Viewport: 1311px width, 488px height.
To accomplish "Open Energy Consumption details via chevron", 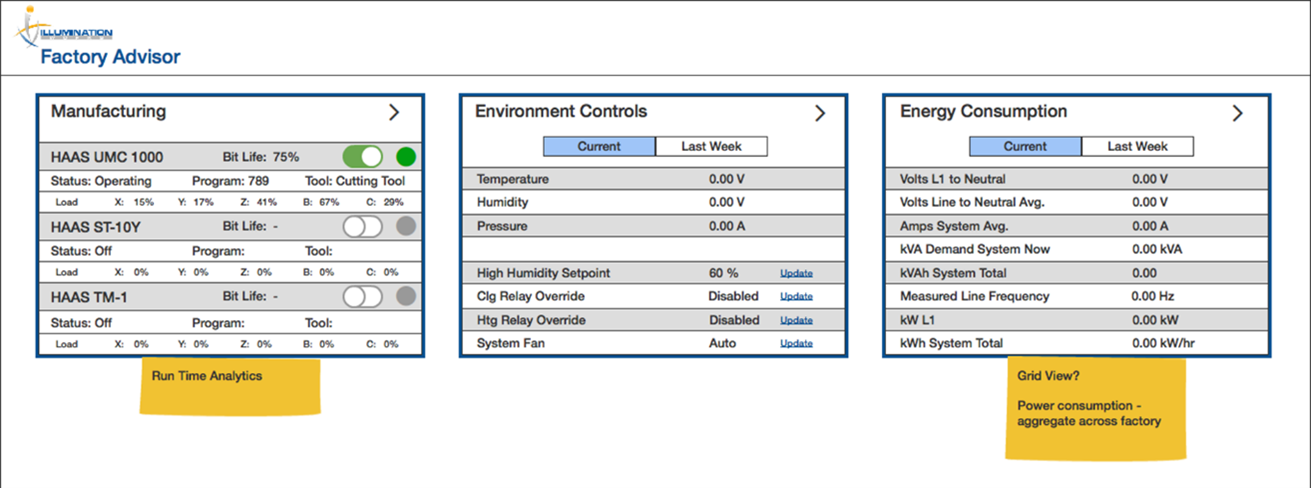I will point(1237,114).
